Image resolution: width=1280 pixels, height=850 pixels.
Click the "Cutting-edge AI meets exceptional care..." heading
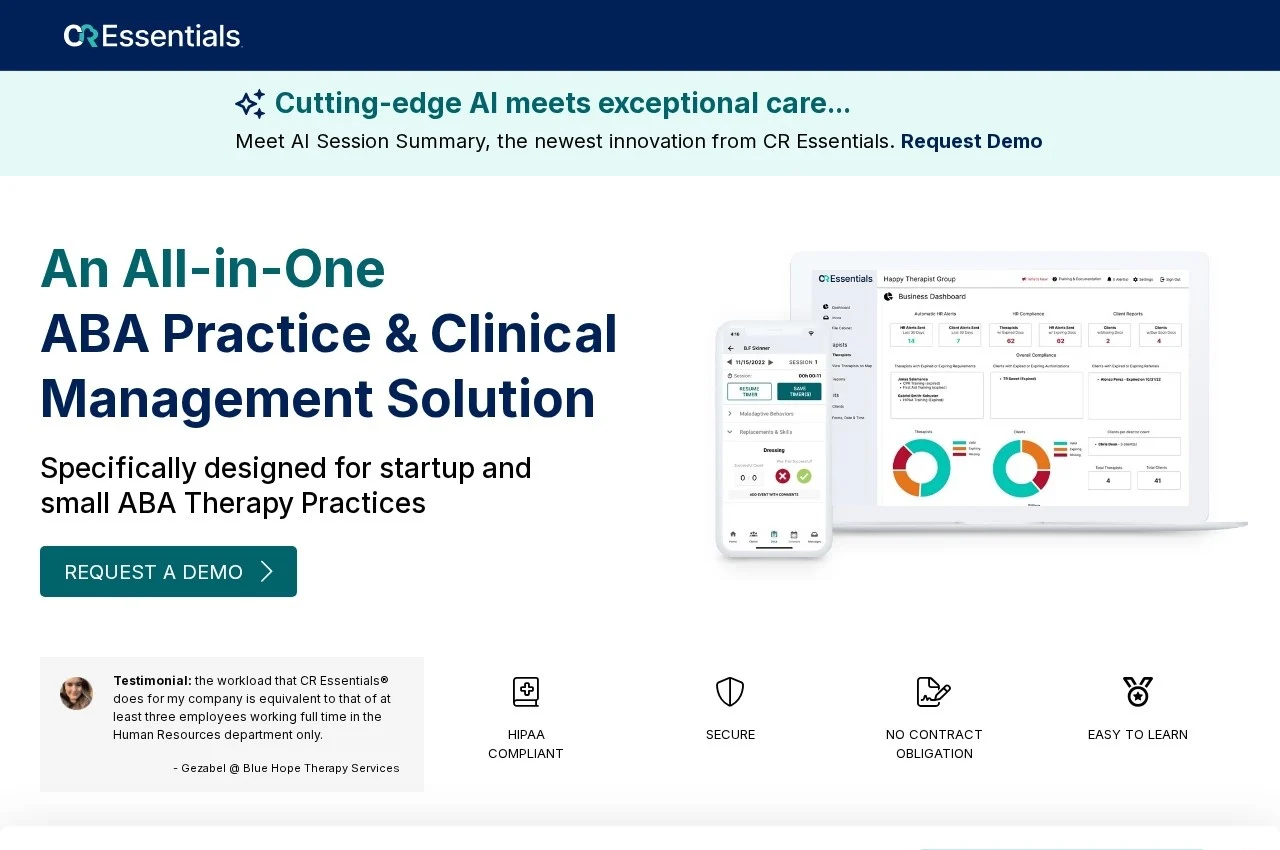coord(563,103)
